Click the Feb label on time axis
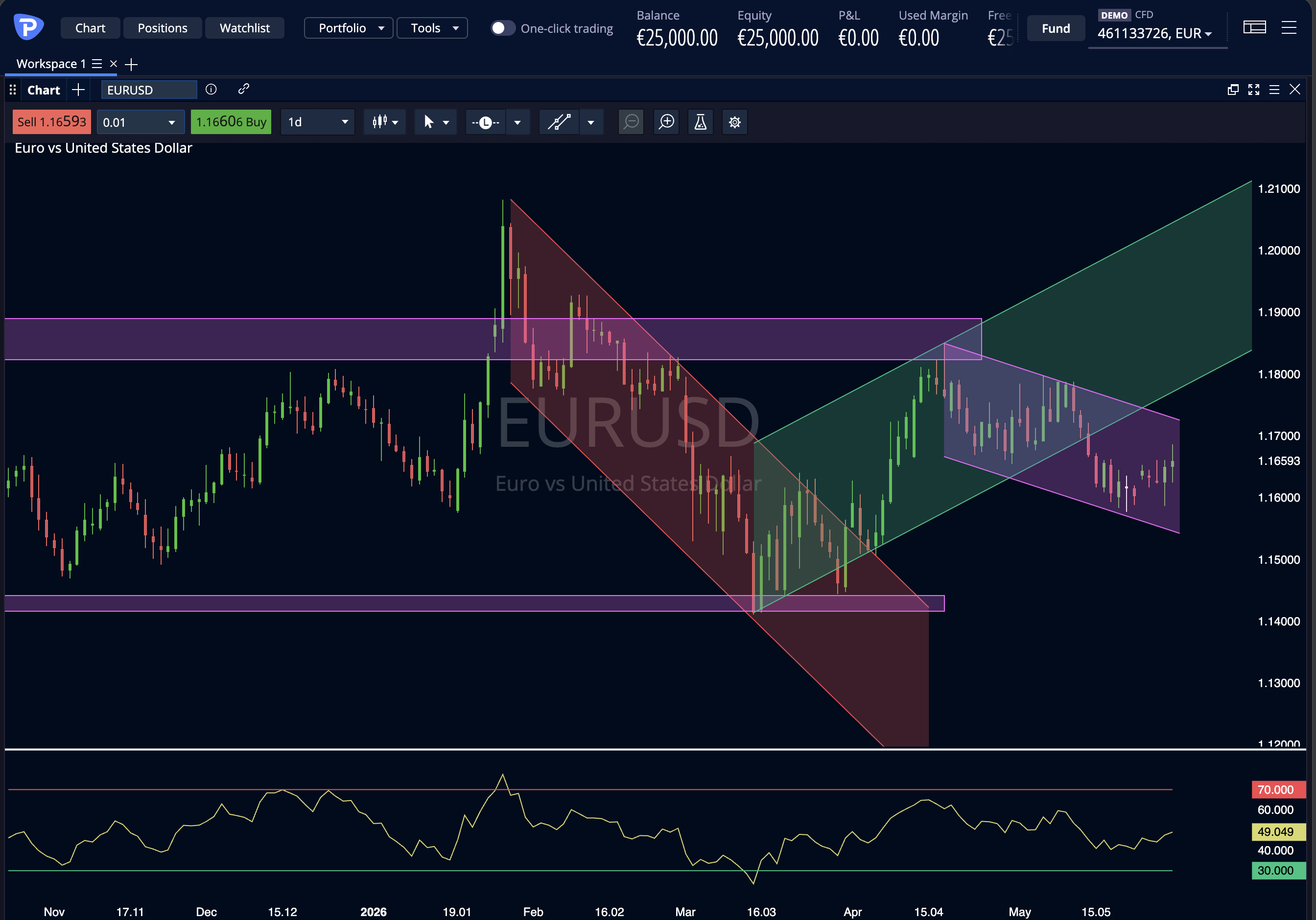Screen dimensions: 1316x920 coord(533,911)
